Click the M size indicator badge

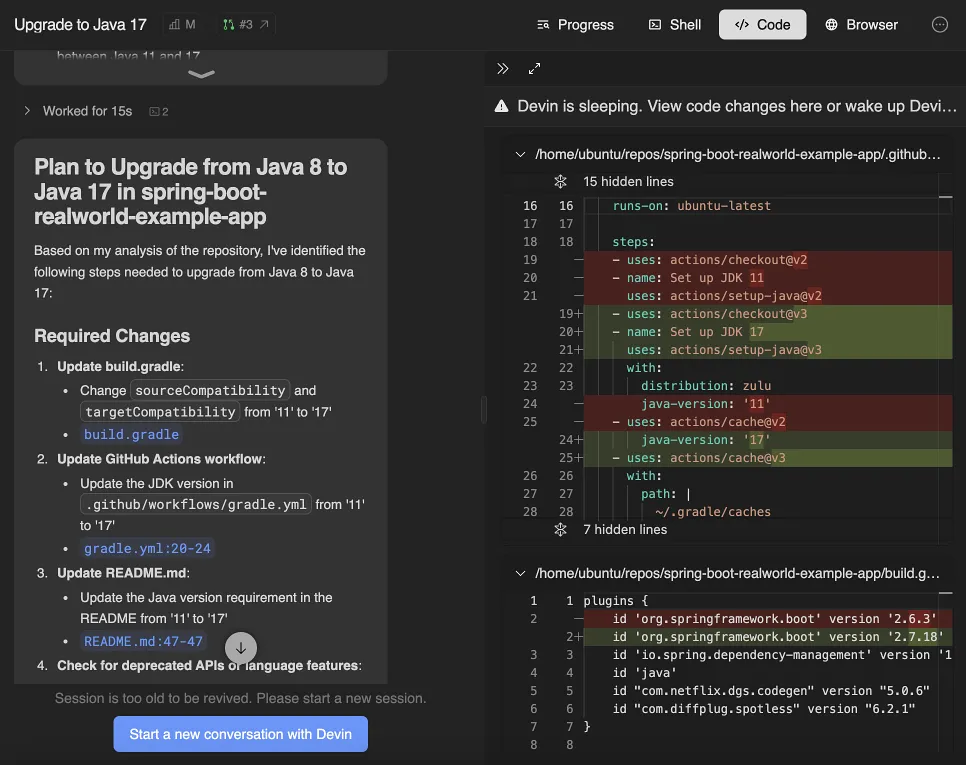coord(182,25)
